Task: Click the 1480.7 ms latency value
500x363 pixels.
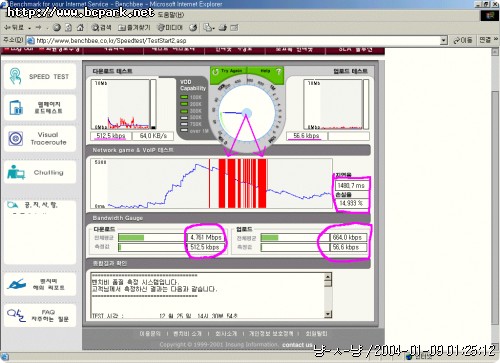Action: pyautogui.click(x=351, y=185)
